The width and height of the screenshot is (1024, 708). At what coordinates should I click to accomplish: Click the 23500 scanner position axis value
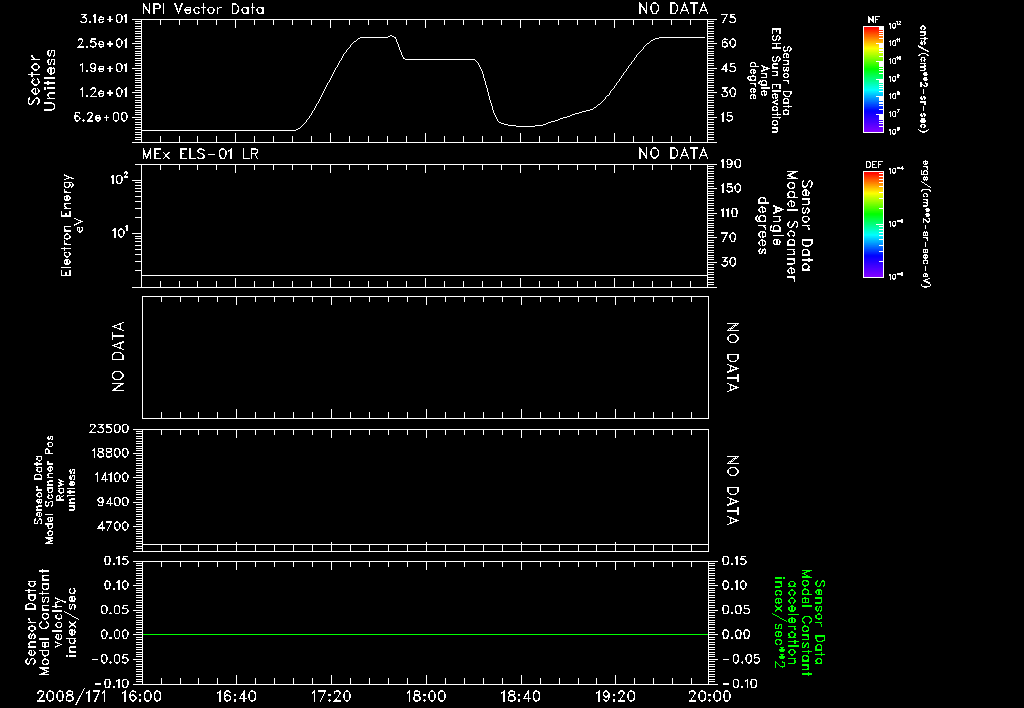point(108,428)
